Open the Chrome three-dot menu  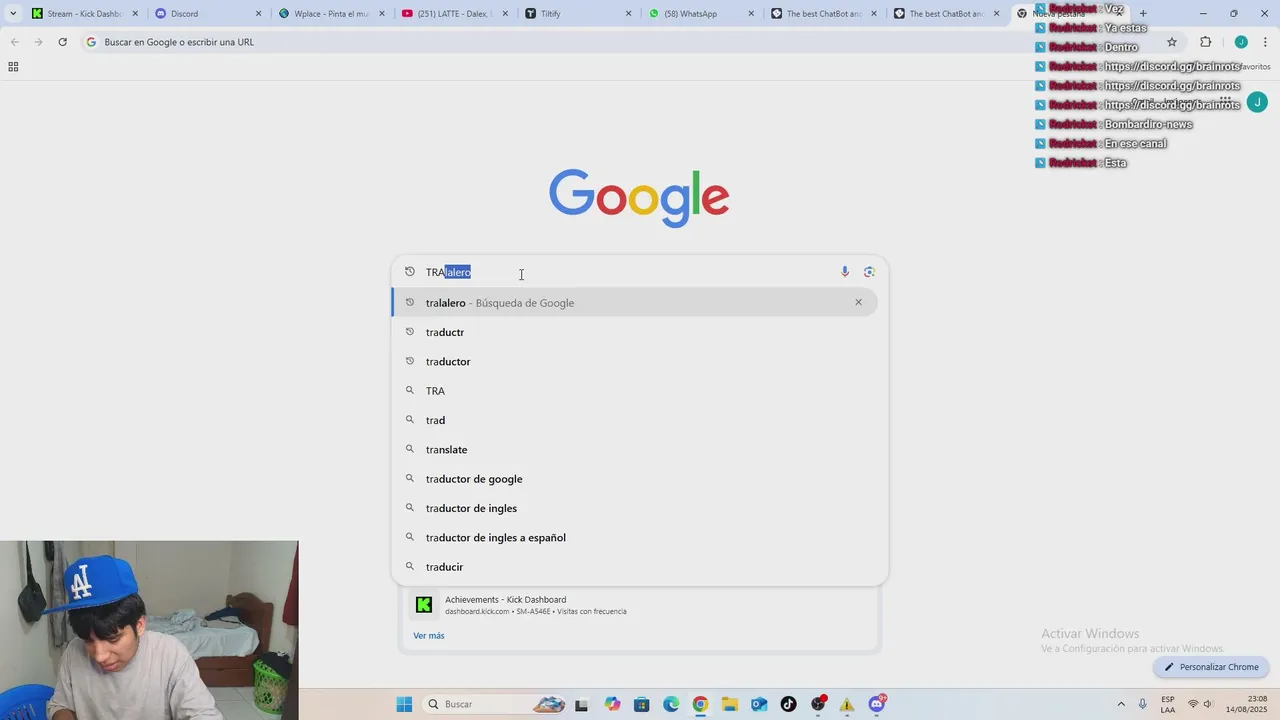click(1265, 42)
